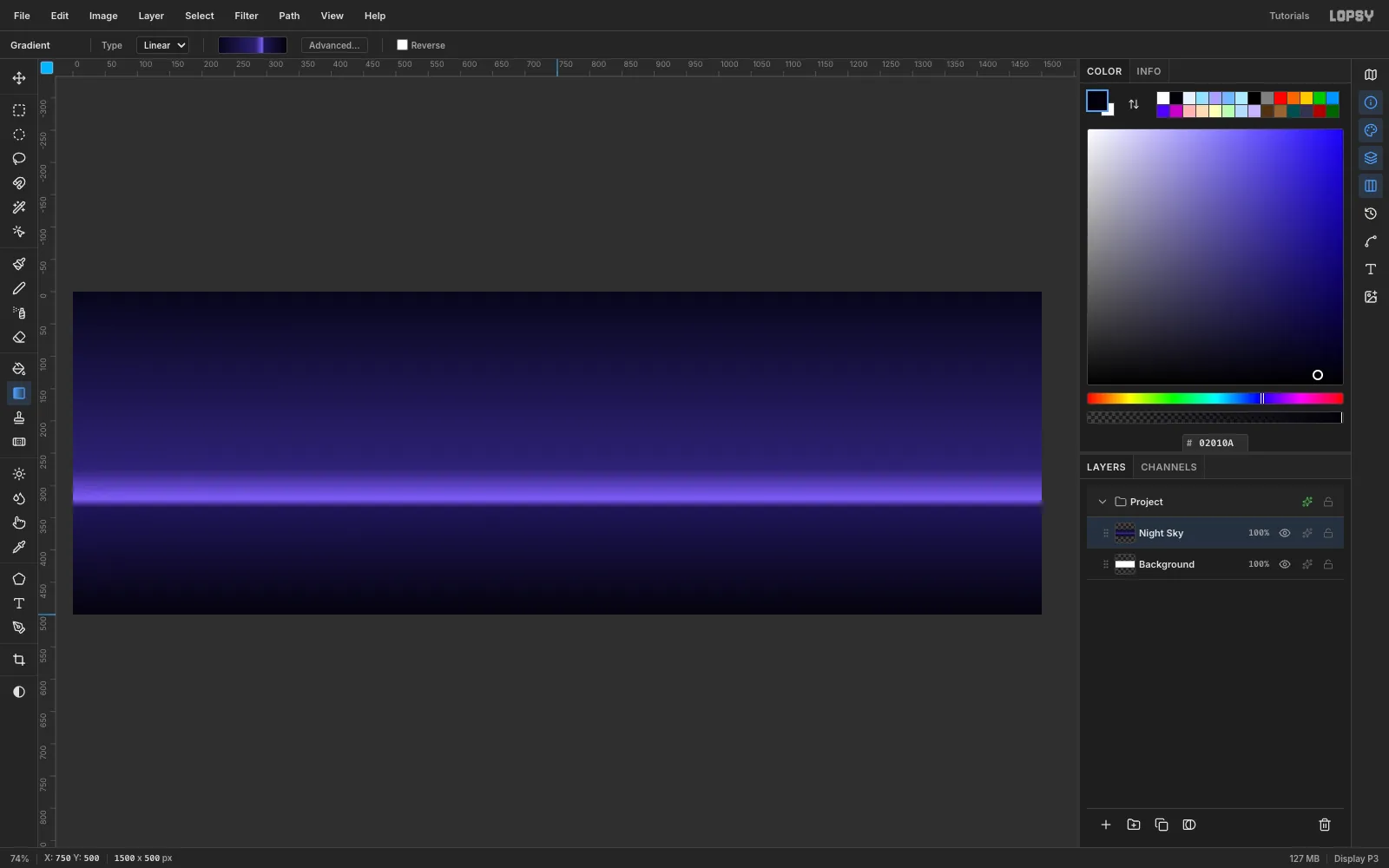1389x868 pixels.
Task: Toggle the Layers panel sidebar icon
Action: 1371,158
